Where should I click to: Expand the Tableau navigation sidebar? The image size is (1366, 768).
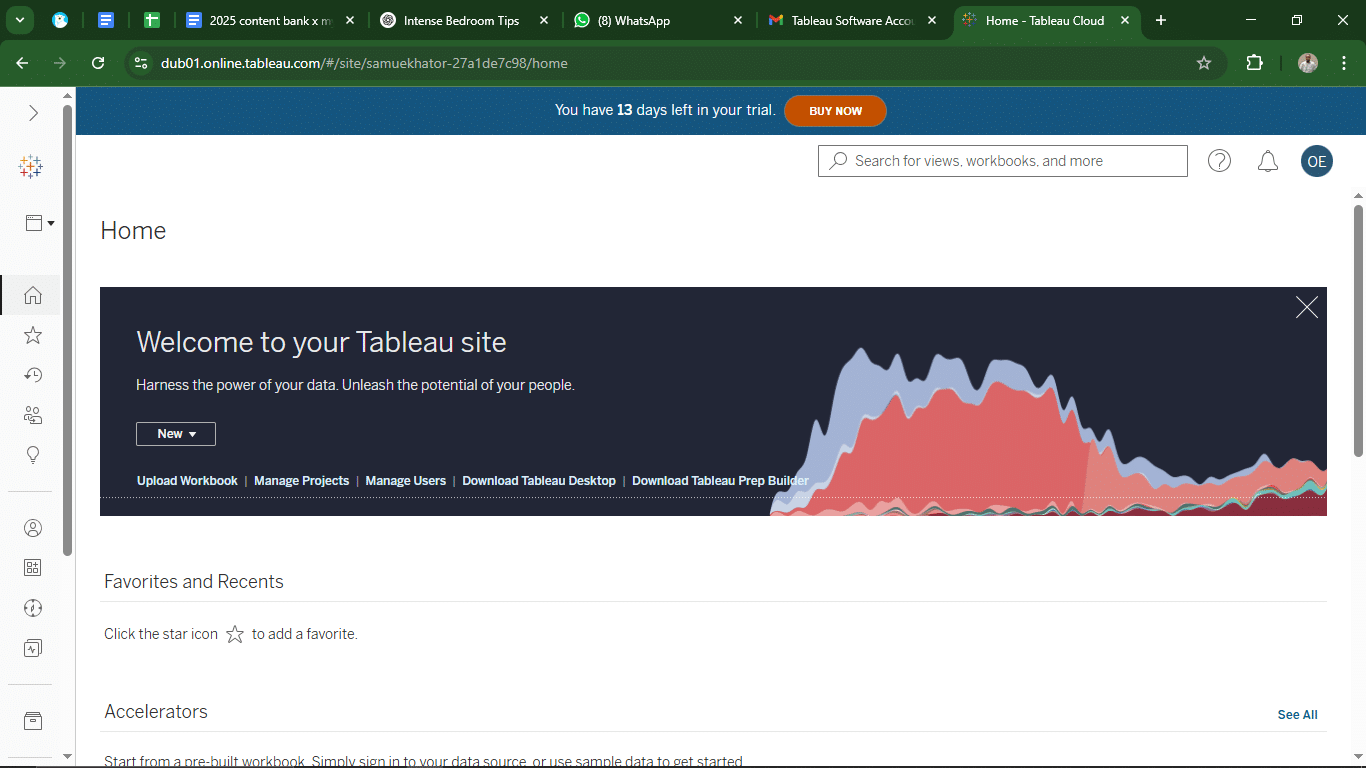[33, 113]
